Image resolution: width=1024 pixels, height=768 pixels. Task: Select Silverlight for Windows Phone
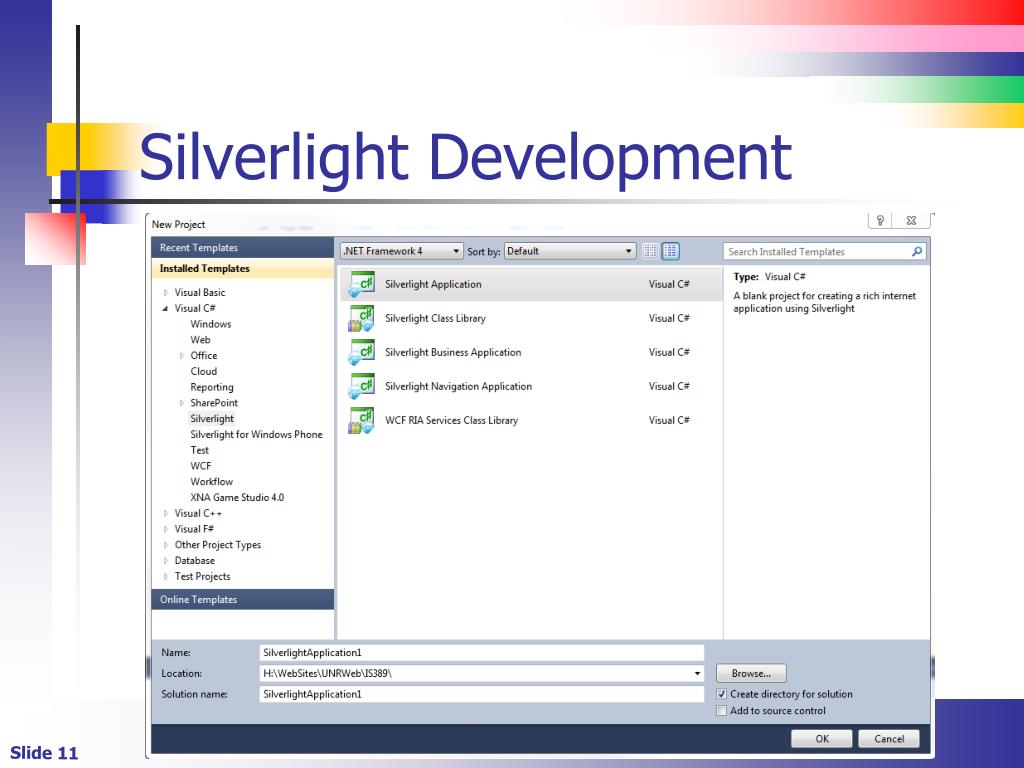click(x=256, y=434)
